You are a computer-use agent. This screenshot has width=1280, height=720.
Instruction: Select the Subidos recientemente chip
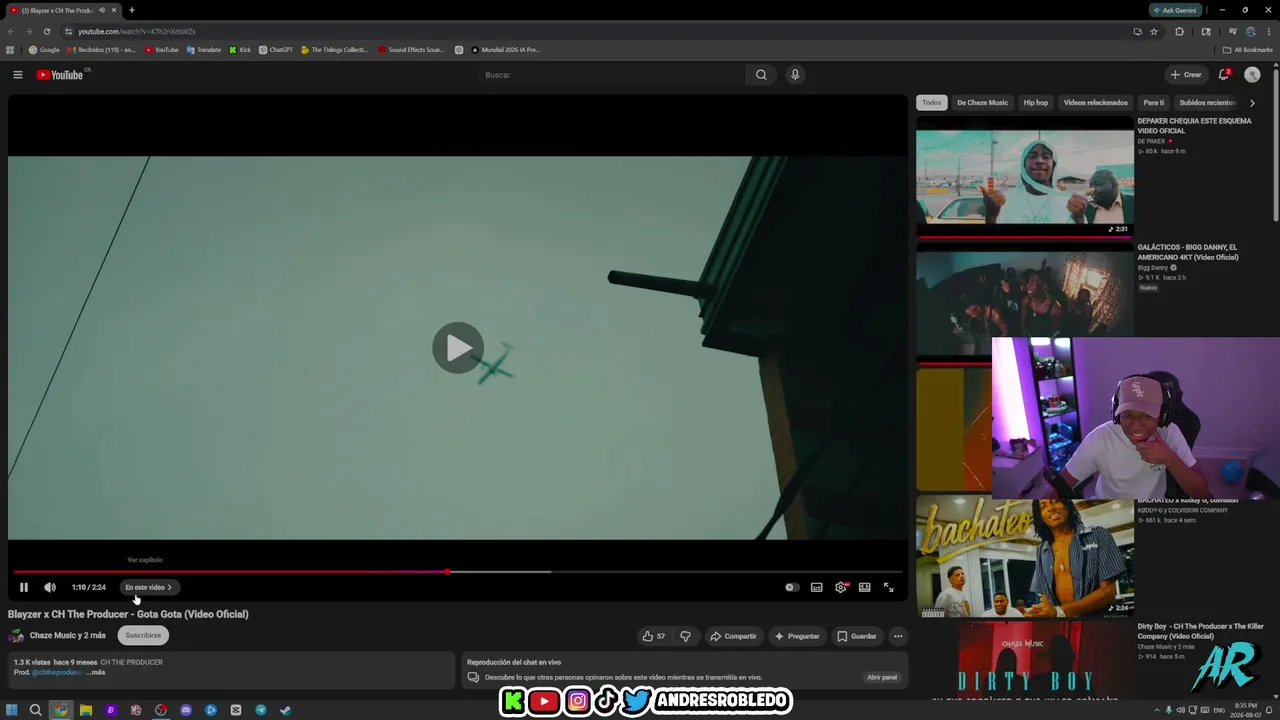click(x=1208, y=103)
